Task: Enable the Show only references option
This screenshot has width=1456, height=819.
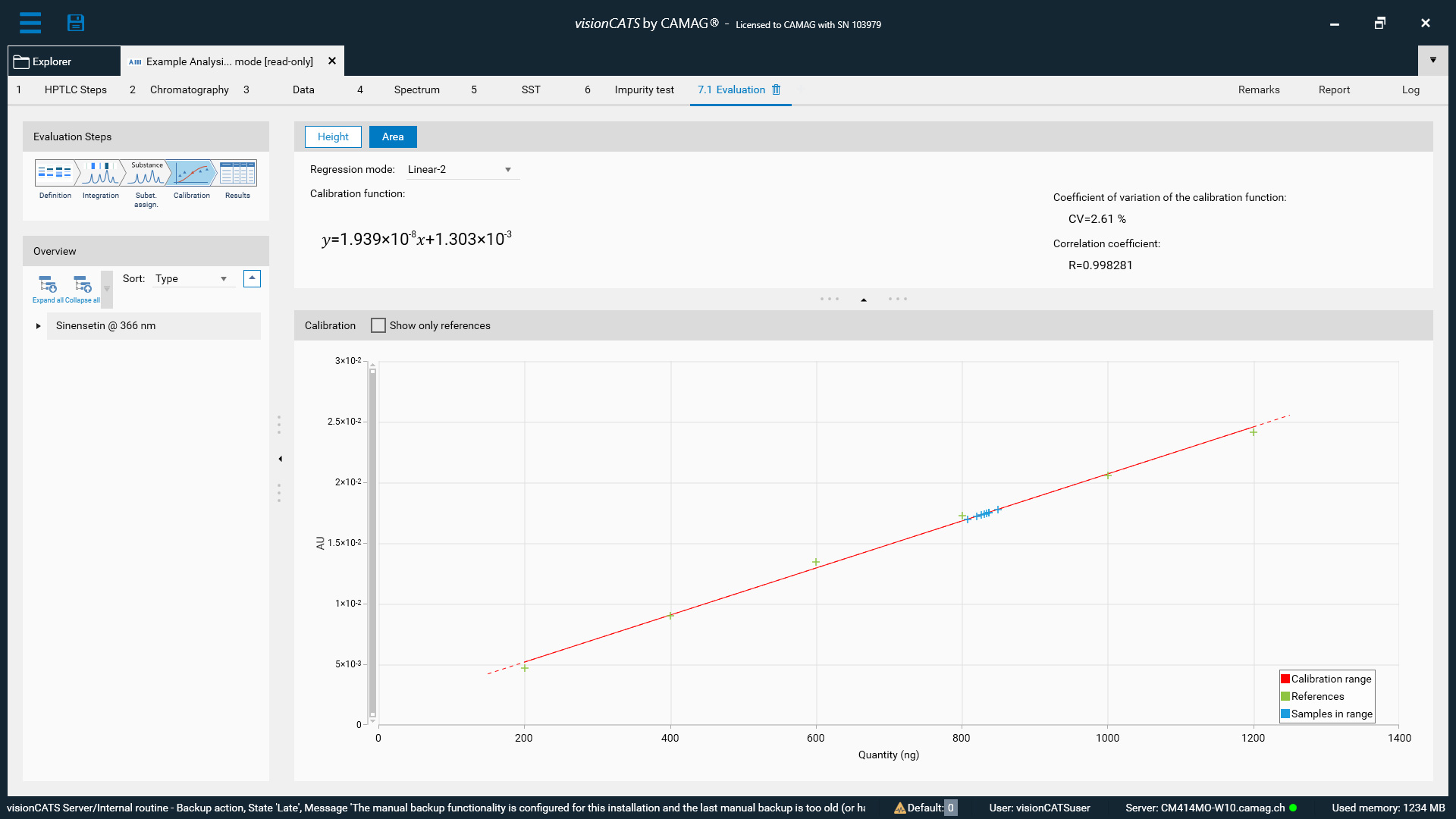Action: pos(378,325)
